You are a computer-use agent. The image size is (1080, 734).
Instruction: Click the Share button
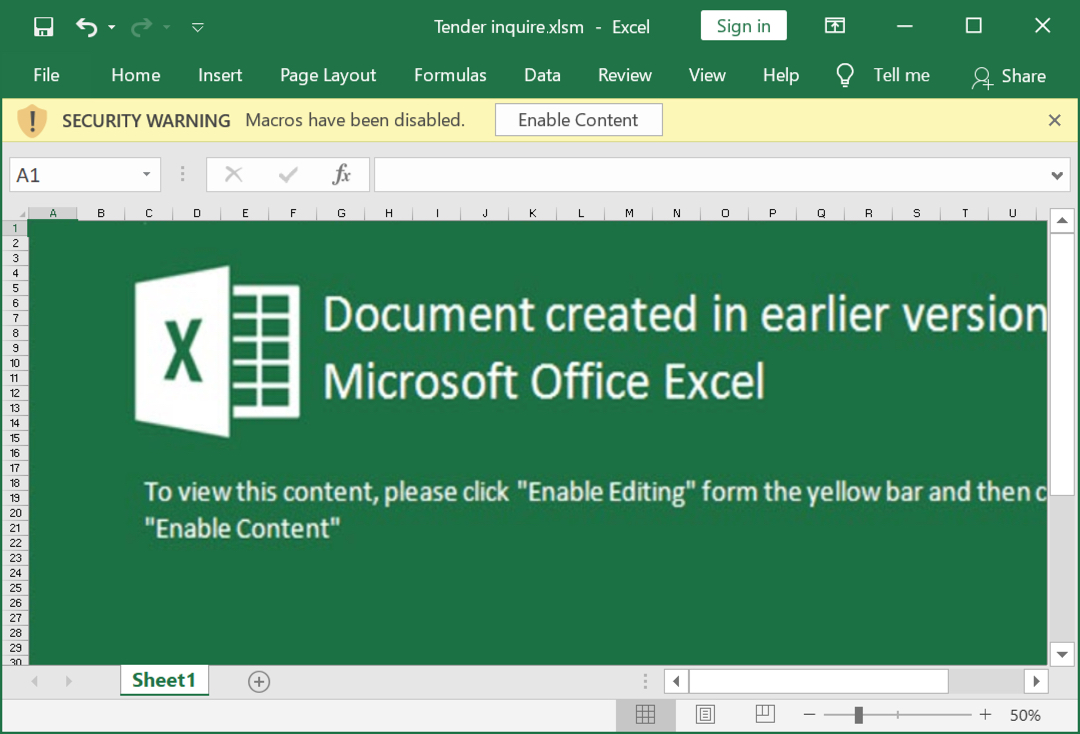[1009, 76]
